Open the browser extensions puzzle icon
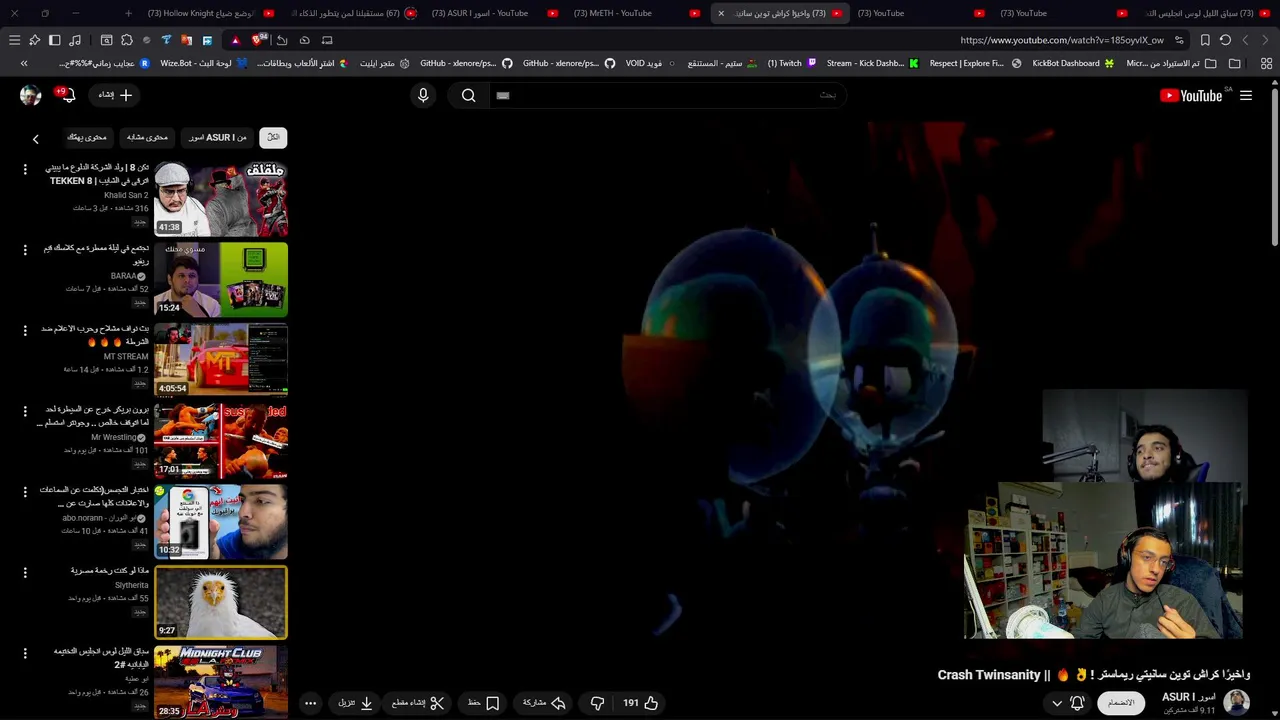Viewport: 1280px width, 720px height. click(x=126, y=40)
